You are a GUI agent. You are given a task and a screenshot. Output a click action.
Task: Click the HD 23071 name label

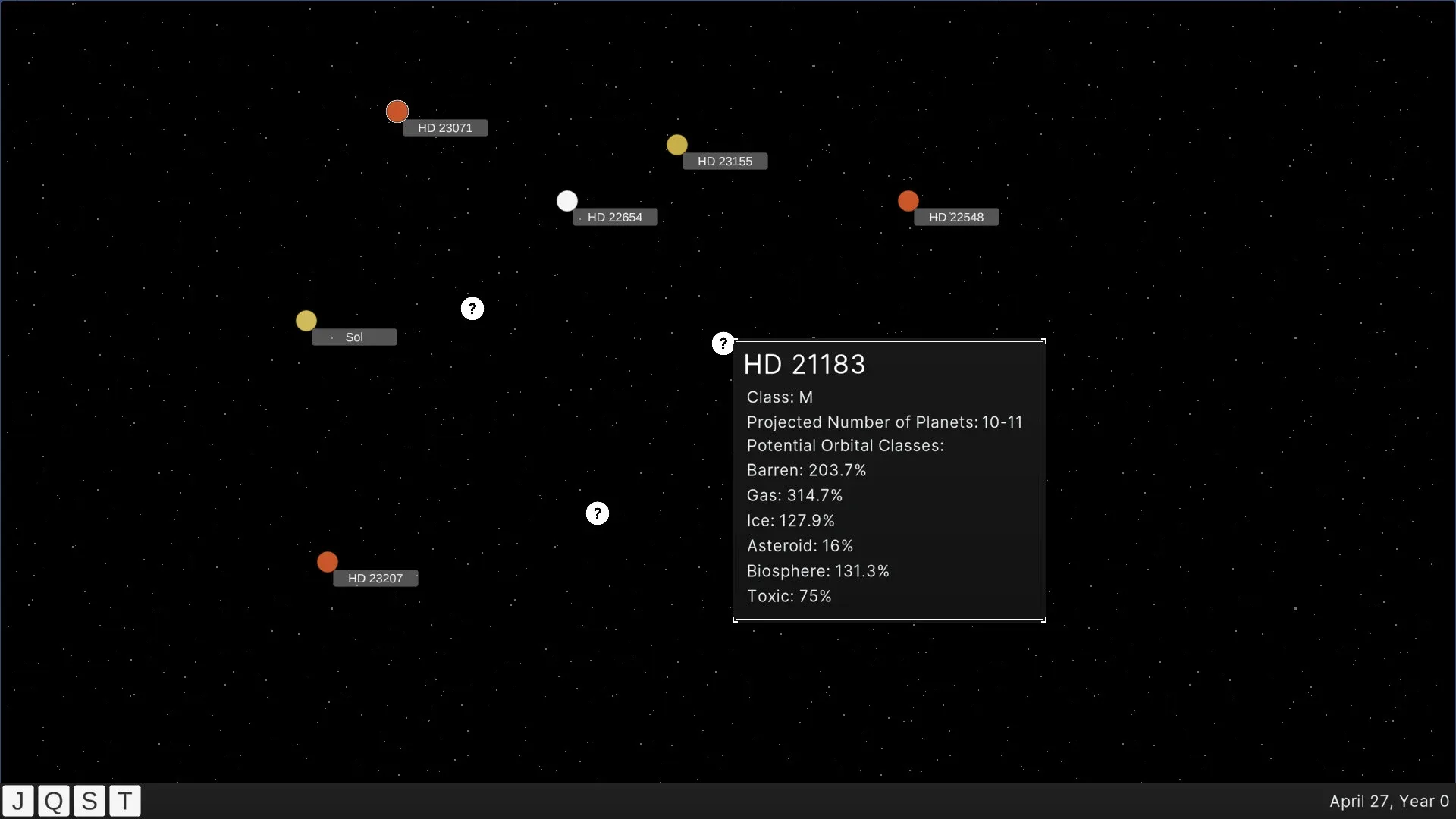tap(444, 128)
